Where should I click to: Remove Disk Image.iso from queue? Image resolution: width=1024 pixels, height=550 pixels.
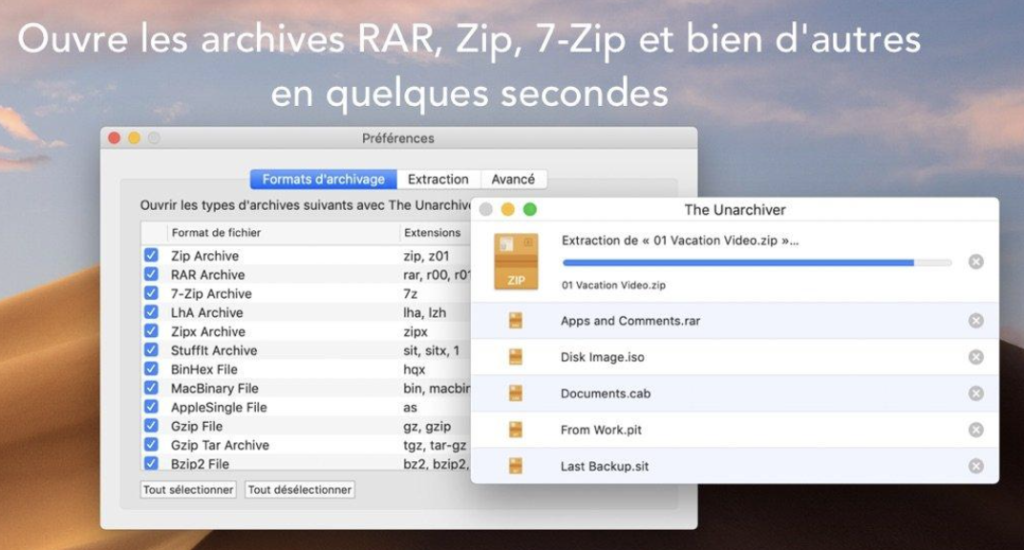pos(976,357)
